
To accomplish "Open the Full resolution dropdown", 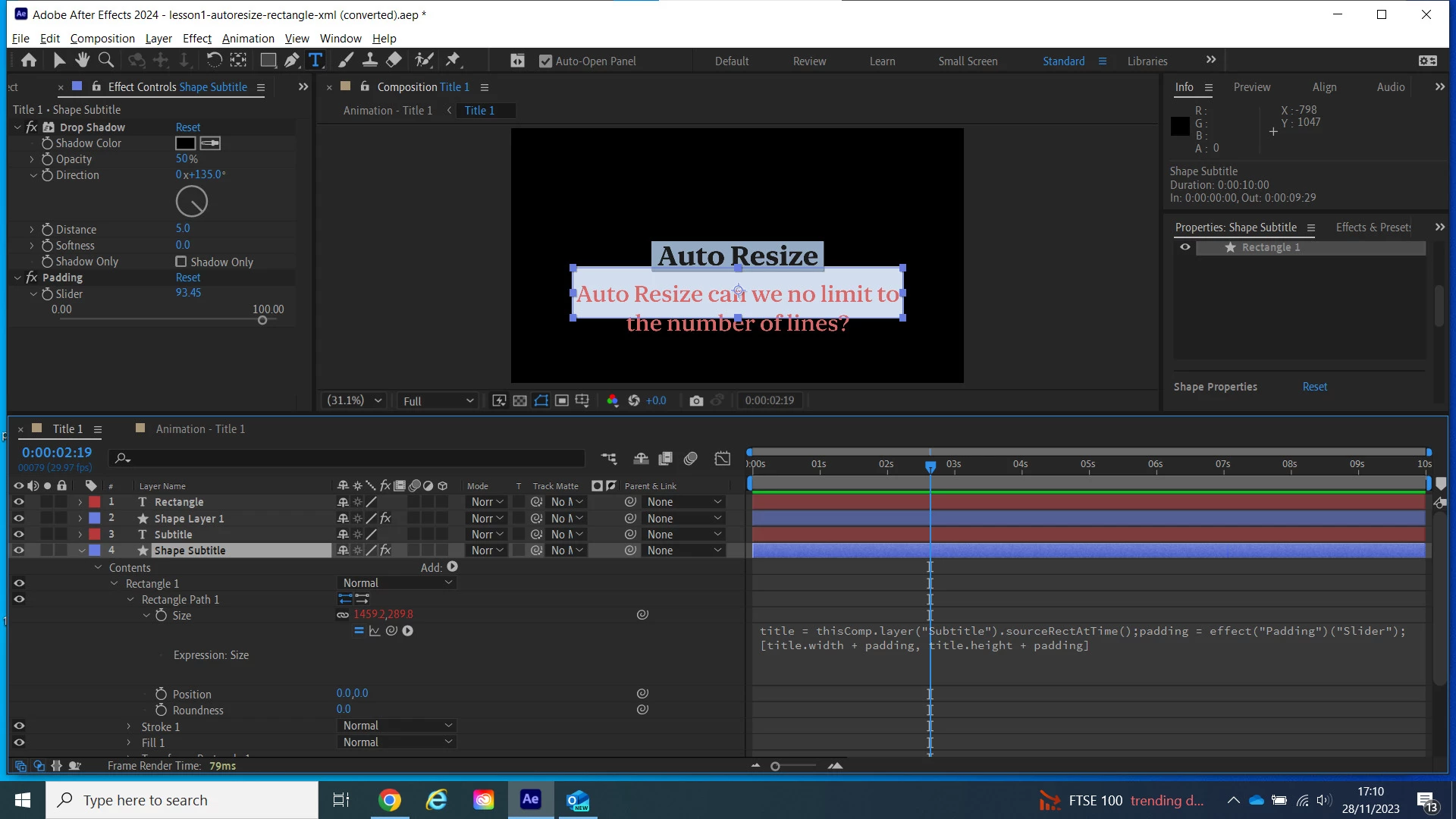I will (x=438, y=400).
